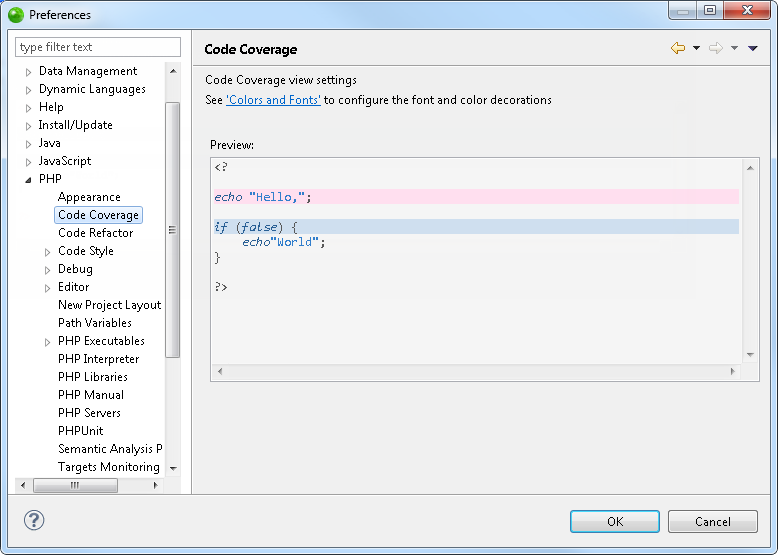Open the help question mark icon
This screenshot has height=555, width=778.
coord(34,520)
